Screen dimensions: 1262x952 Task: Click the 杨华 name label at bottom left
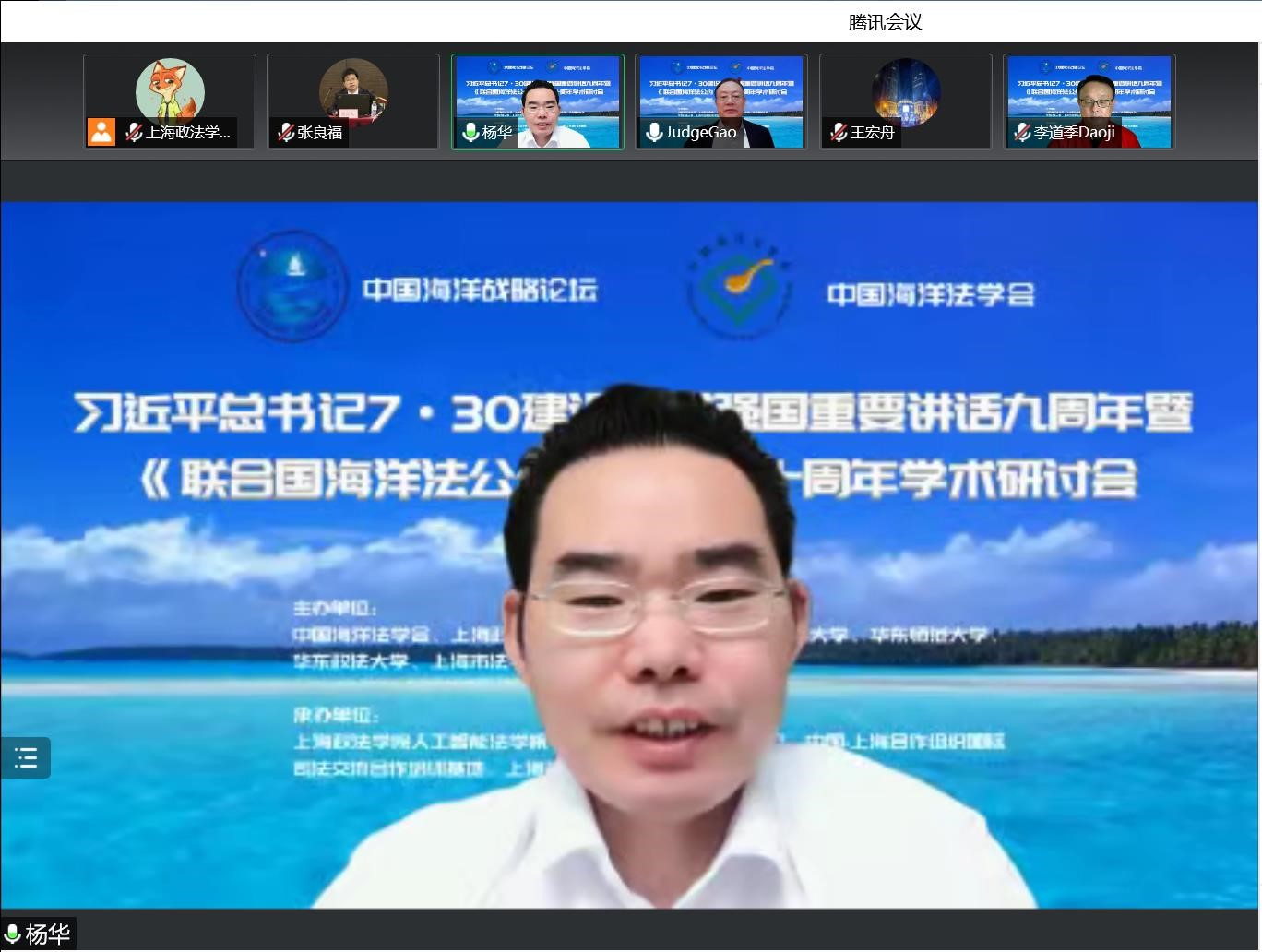pos(48,934)
